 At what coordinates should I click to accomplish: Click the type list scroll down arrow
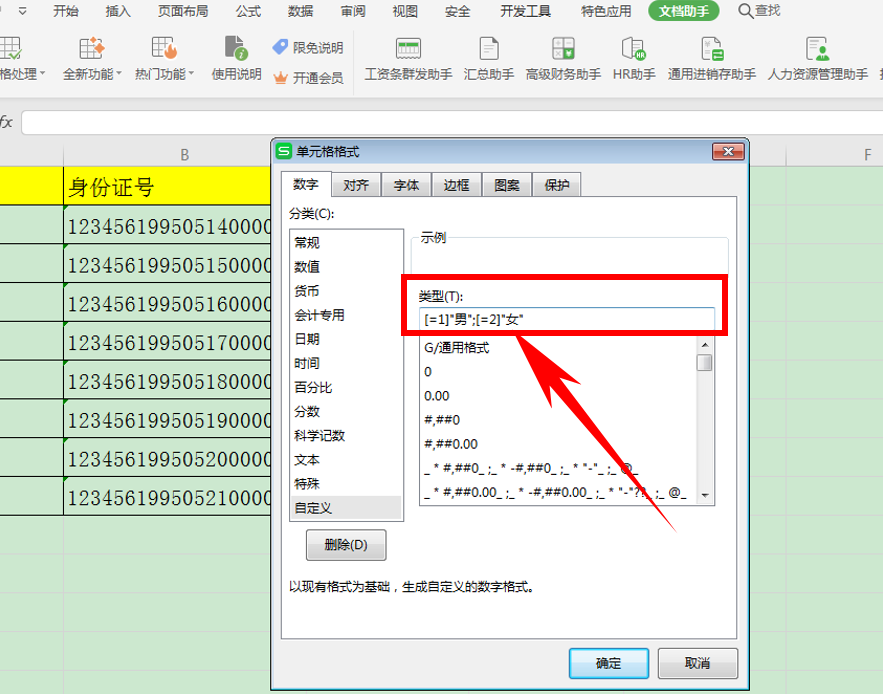point(704,496)
